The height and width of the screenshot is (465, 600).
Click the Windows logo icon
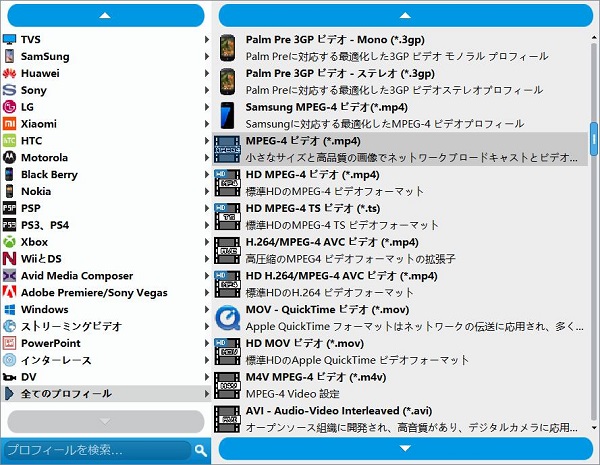coord(10,309)
